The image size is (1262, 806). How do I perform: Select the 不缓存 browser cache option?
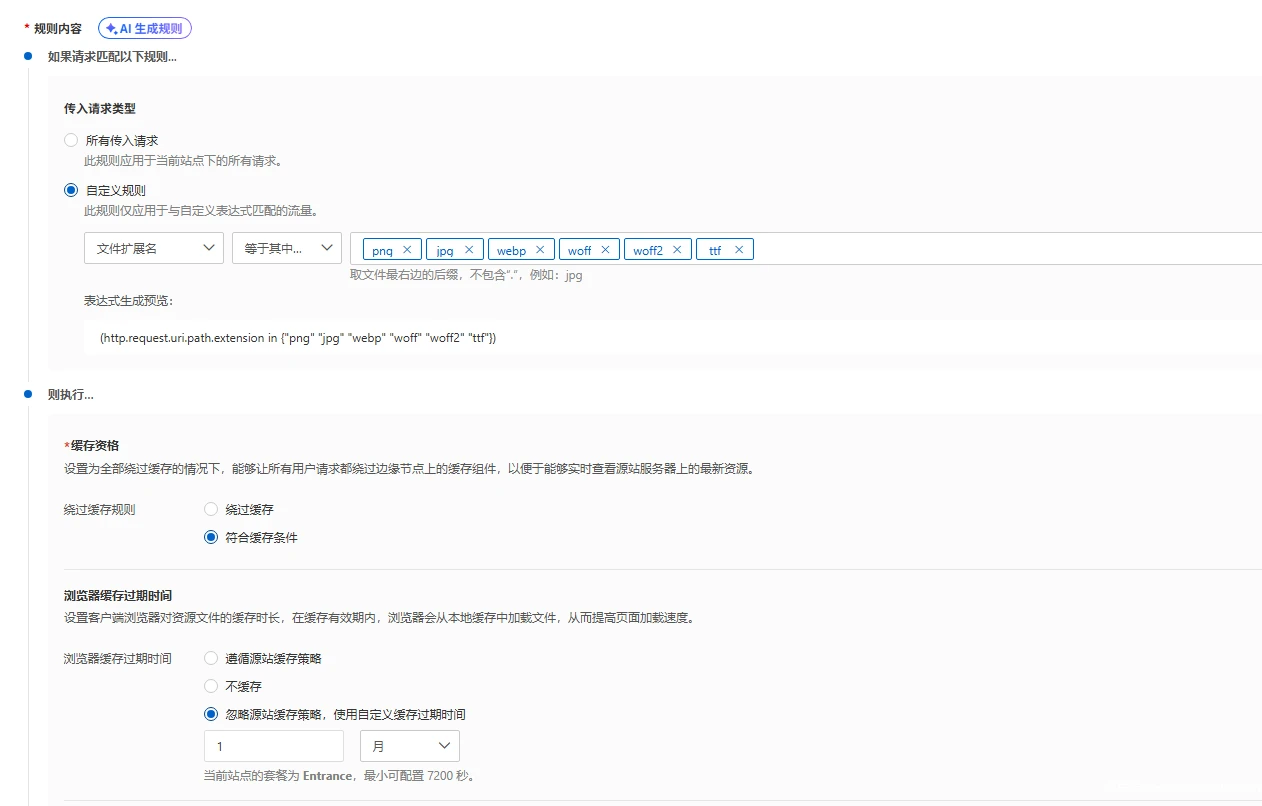pyautogui.click(x=211, y=687)
